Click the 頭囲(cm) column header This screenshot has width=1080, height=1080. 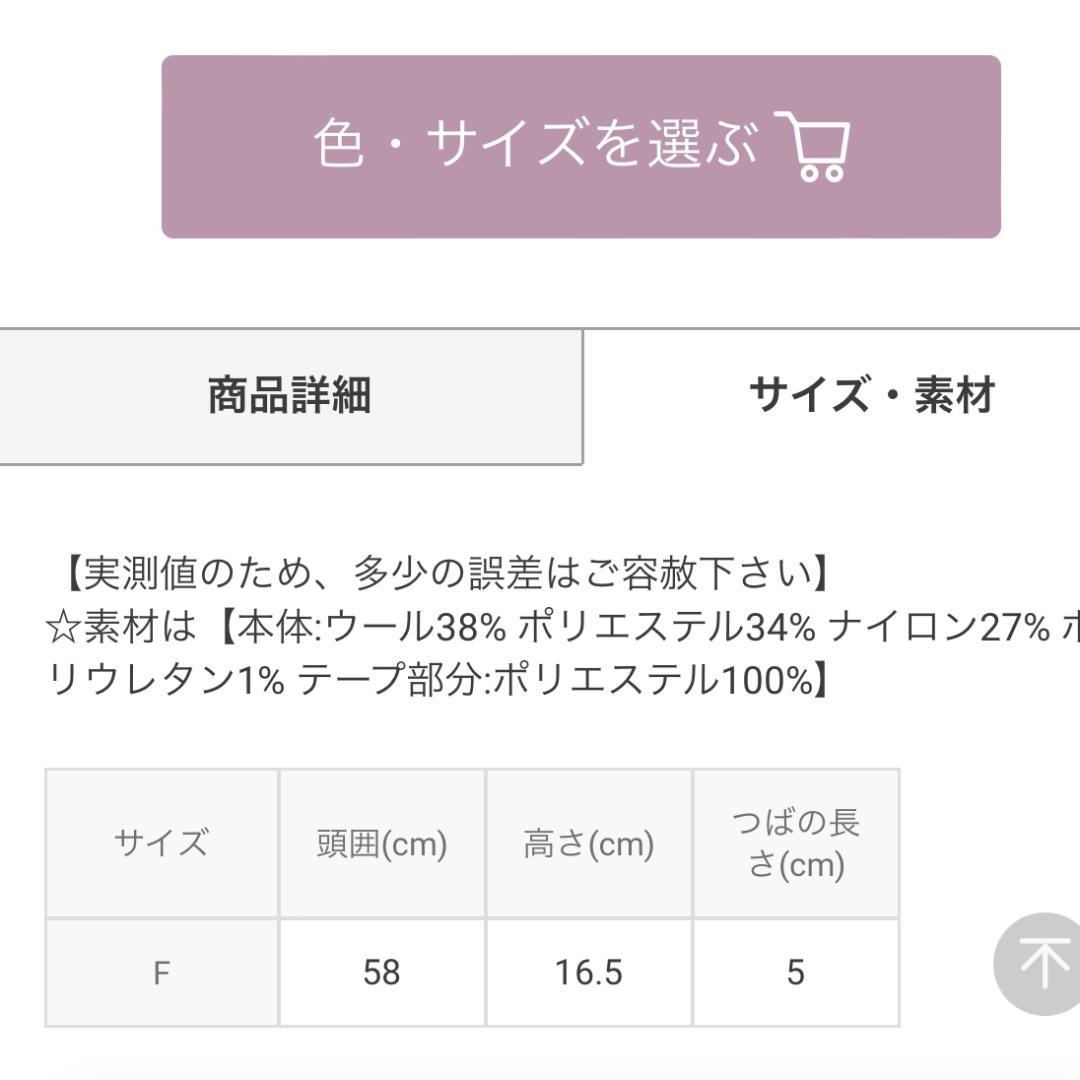click(x=382, y=844)
